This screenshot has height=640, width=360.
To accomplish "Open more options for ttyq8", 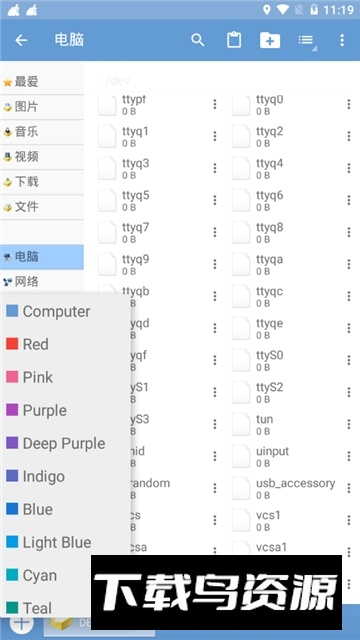I will pyautogui.click(x=349, y=232).
